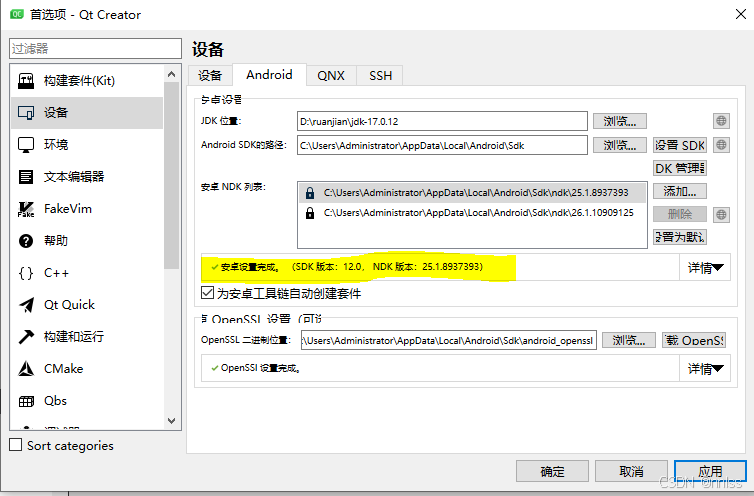Click the 取消 button

coord(631,471)
